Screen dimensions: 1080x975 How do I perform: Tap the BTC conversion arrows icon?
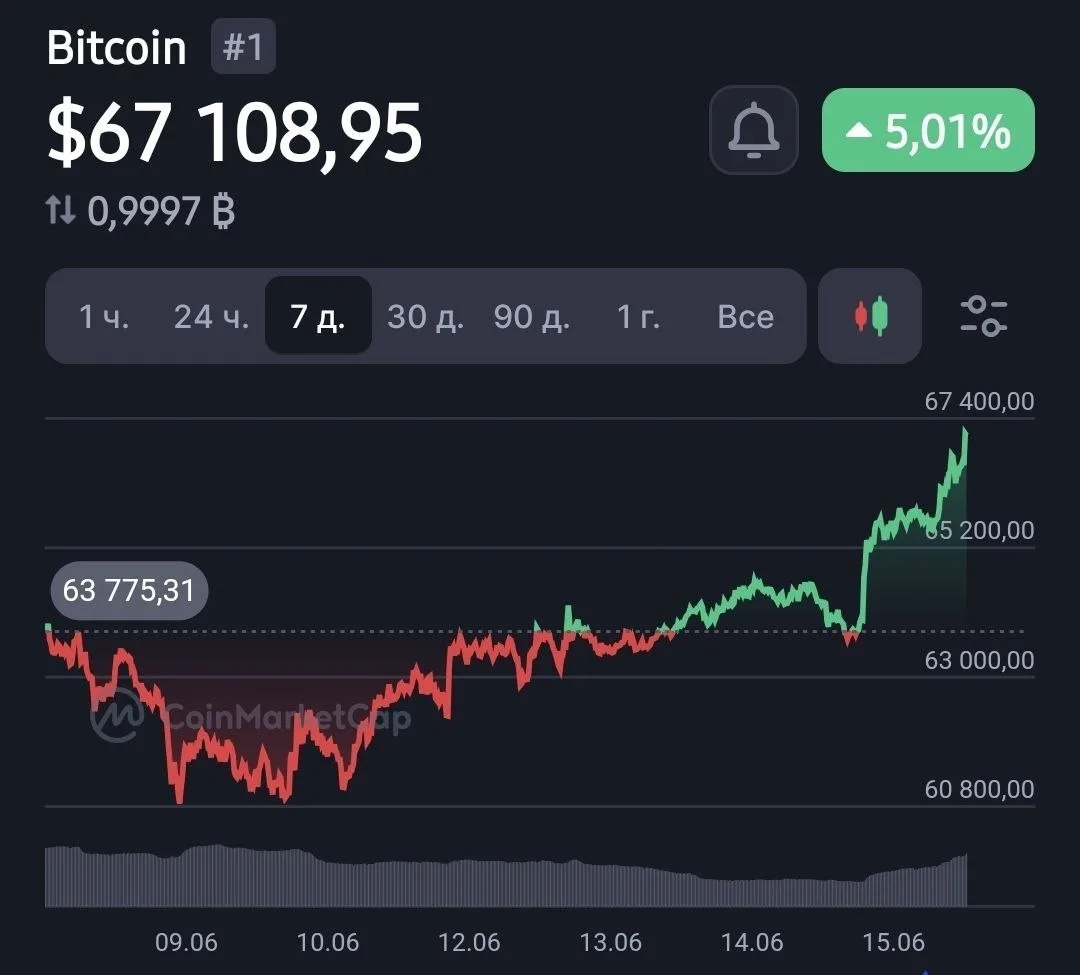pos(60,210)
